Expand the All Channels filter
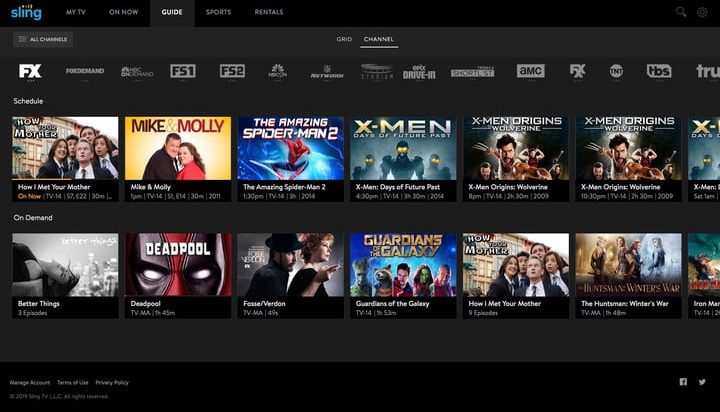This screenshot has width=720, height=412. pos(43,39)
